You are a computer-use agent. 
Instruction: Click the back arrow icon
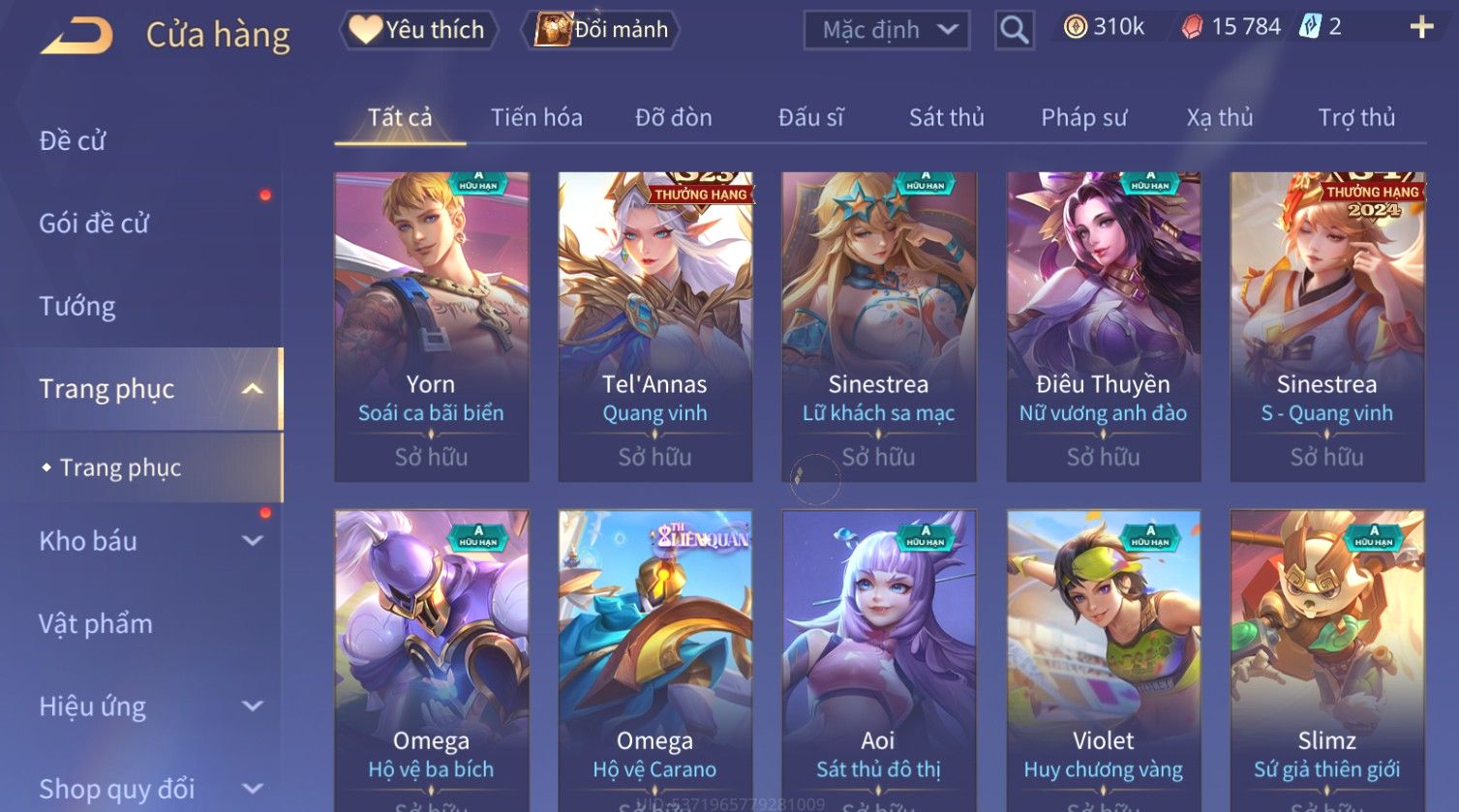[x=76, y=36]
